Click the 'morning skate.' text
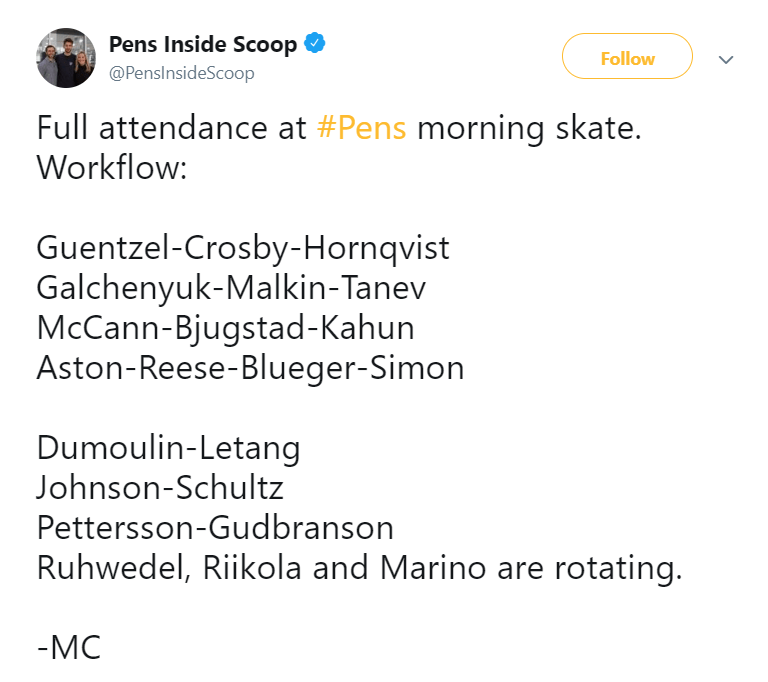768x682 pixels. (x=529, y=130)
